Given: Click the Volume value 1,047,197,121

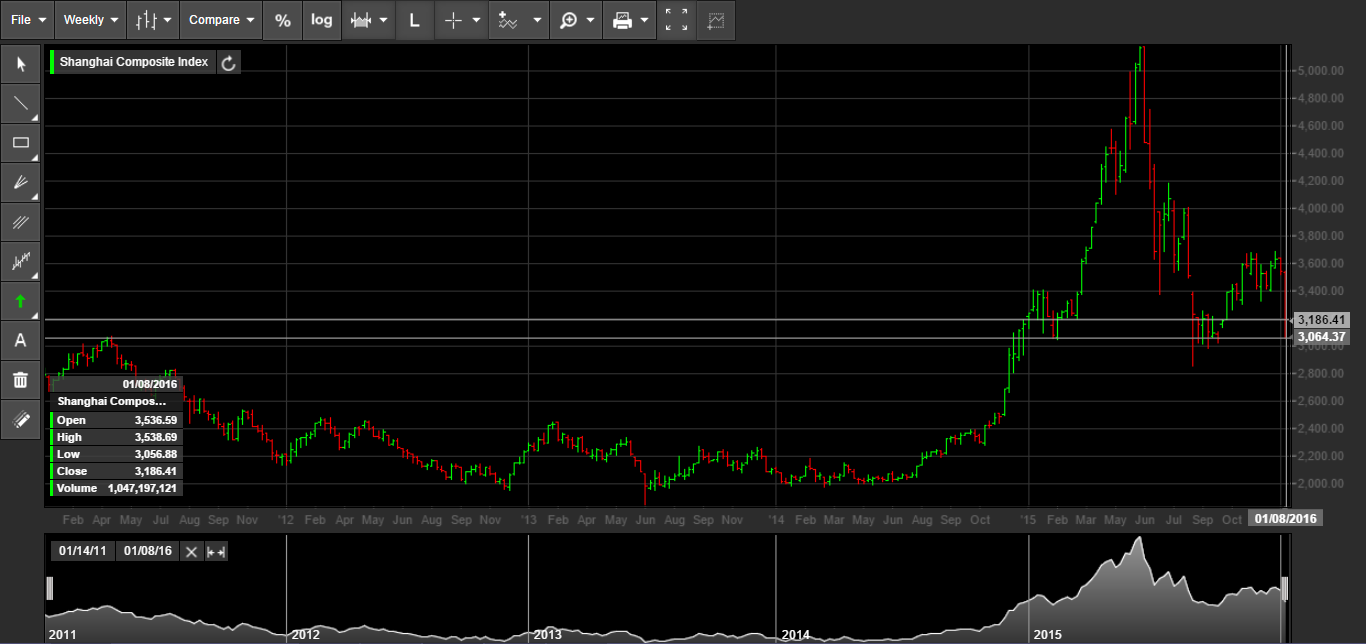Looking at the screenshot, I should coord(142,488).
